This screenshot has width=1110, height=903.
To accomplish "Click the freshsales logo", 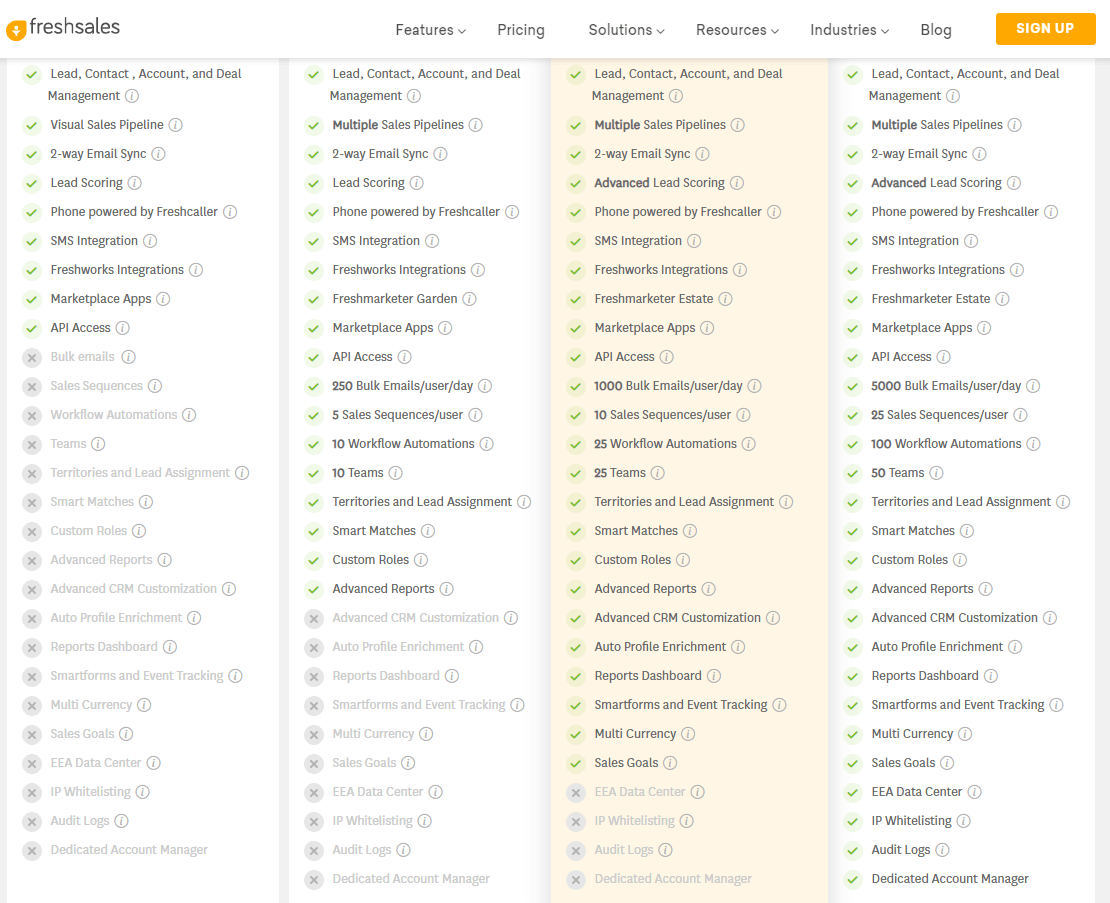I will click(x=62, y=29).
